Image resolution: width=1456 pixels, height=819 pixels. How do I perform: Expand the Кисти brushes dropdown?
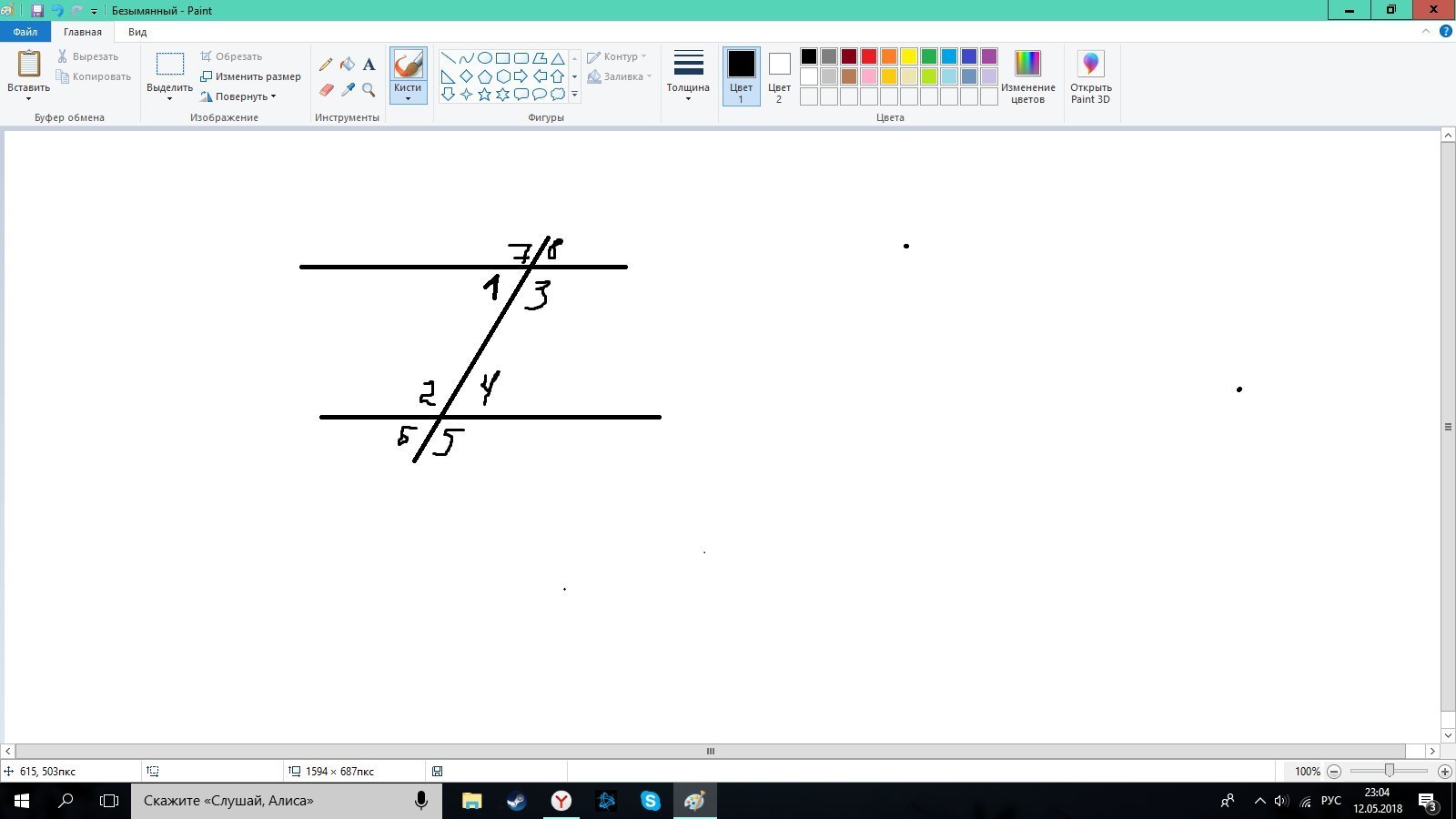point(408,98)
